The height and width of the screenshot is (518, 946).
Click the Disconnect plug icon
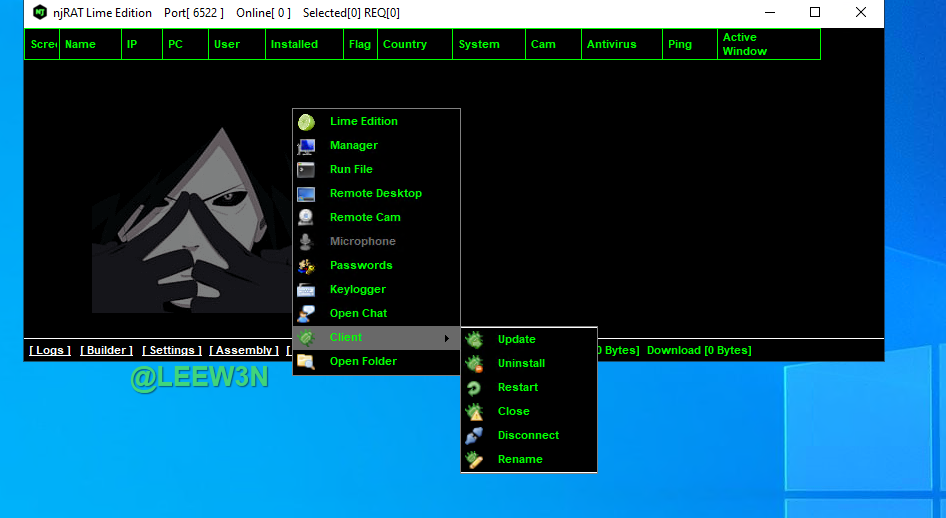tap(474, 436)
